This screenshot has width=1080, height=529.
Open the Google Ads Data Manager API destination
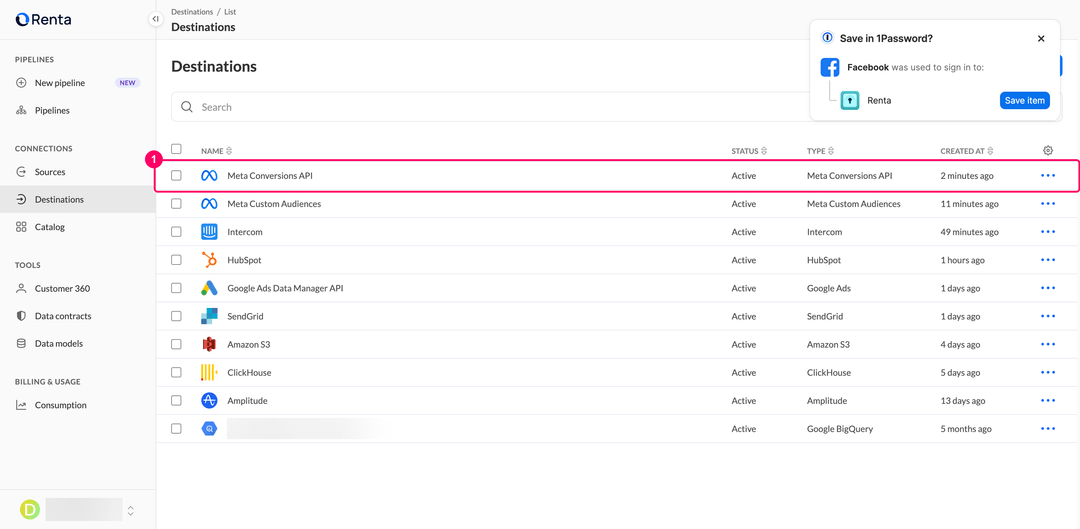click(x=285, y=288)
